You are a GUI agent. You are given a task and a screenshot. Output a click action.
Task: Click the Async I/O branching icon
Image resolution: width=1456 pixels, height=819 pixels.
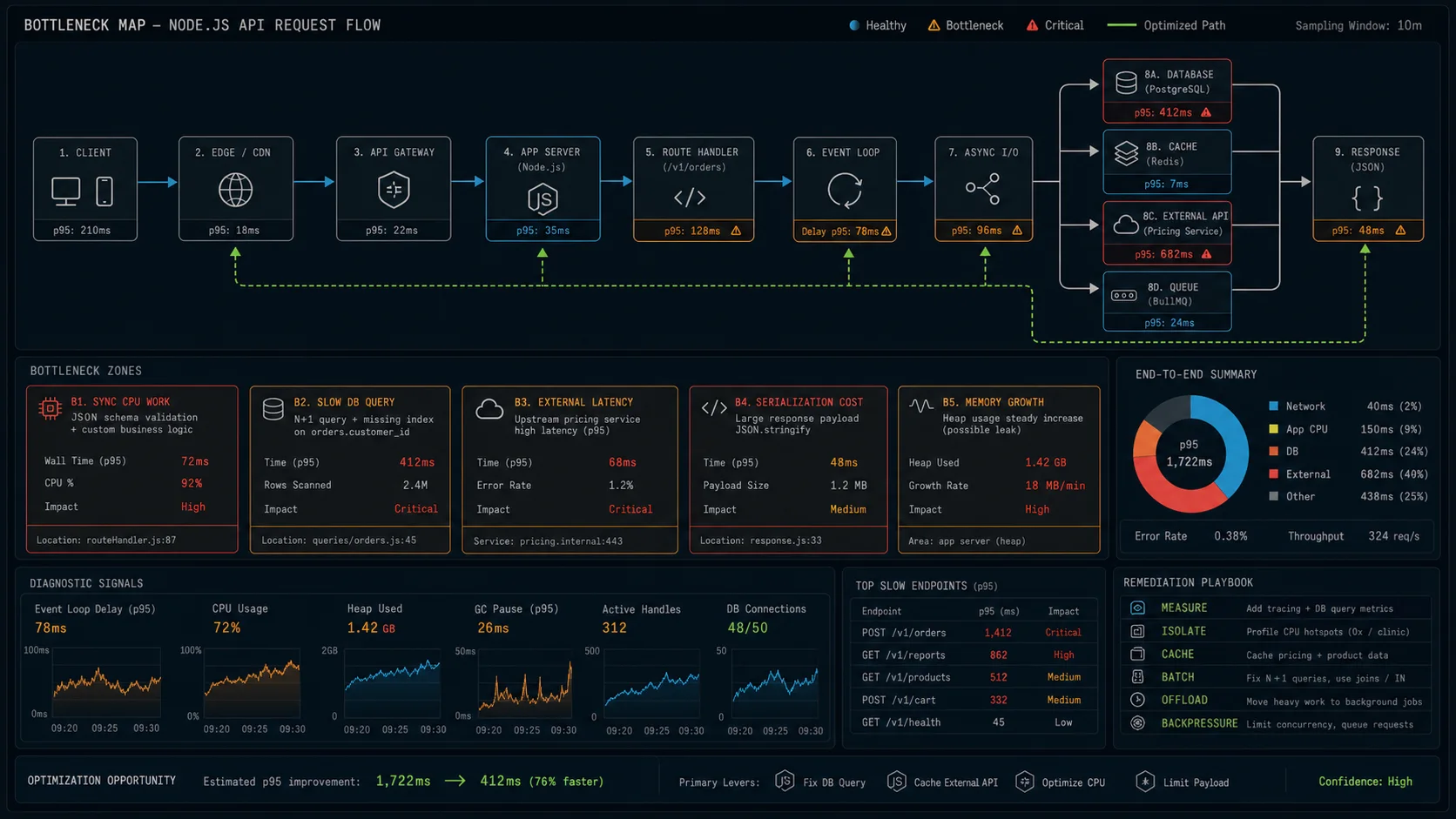[x=982, y=189]
